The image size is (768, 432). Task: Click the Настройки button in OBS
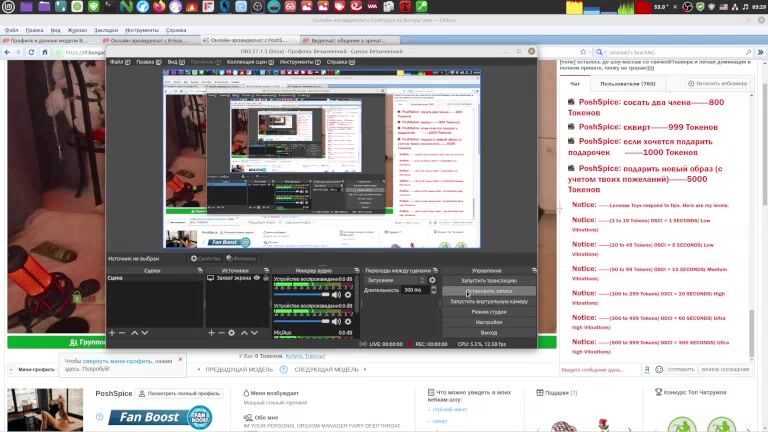click(x=488, y=322)
